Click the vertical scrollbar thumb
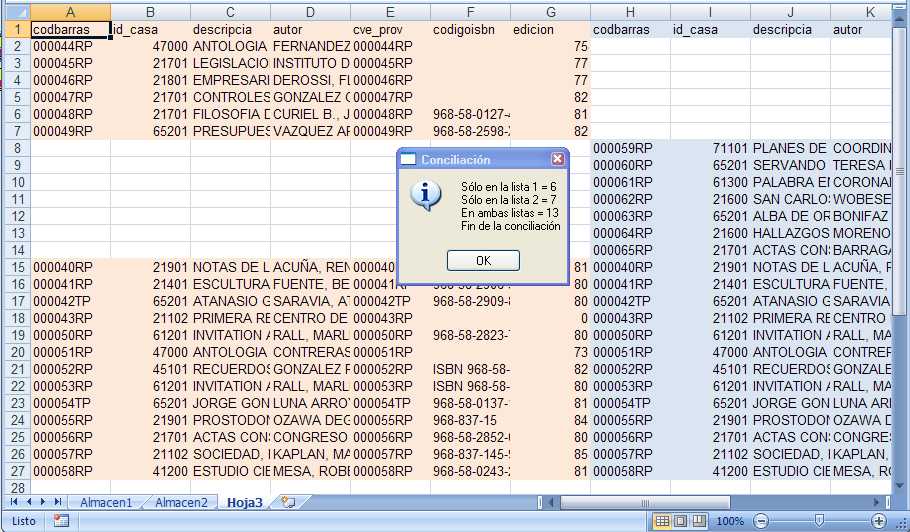The height and width of the screenshot is (532, 910). [x=900, y=171]
